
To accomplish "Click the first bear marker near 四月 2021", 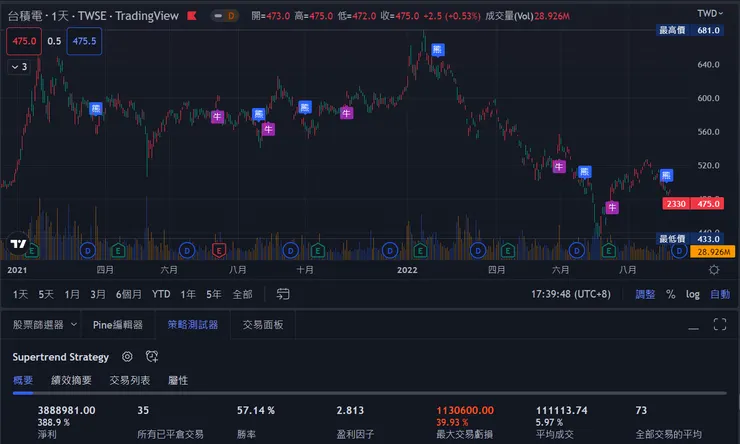I will click(x=96, y=109).
